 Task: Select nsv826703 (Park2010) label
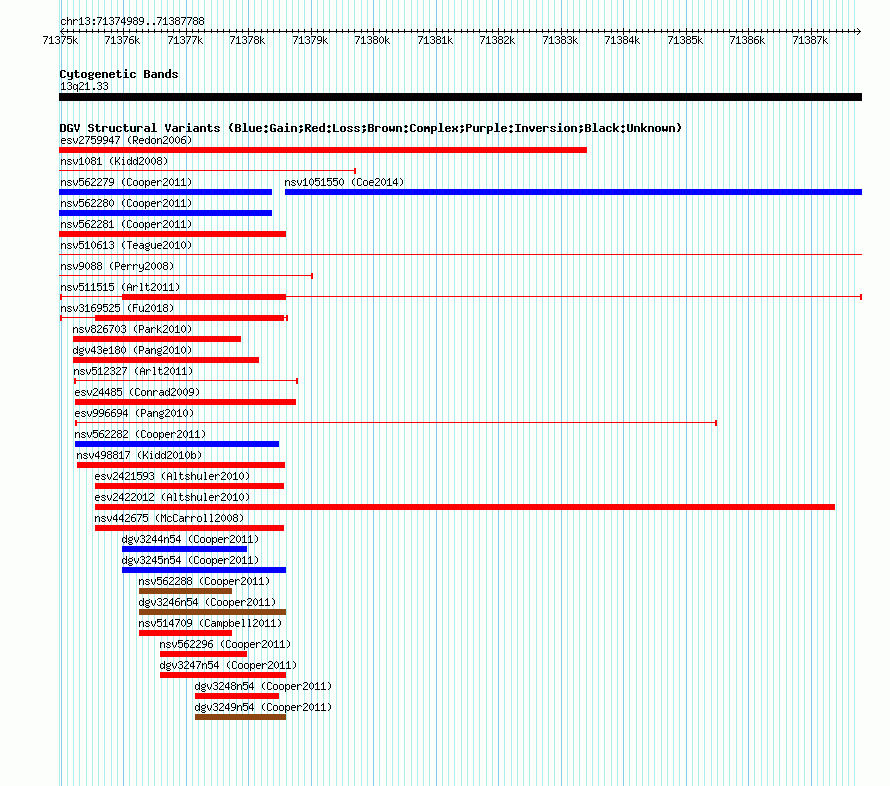(132, 329)
